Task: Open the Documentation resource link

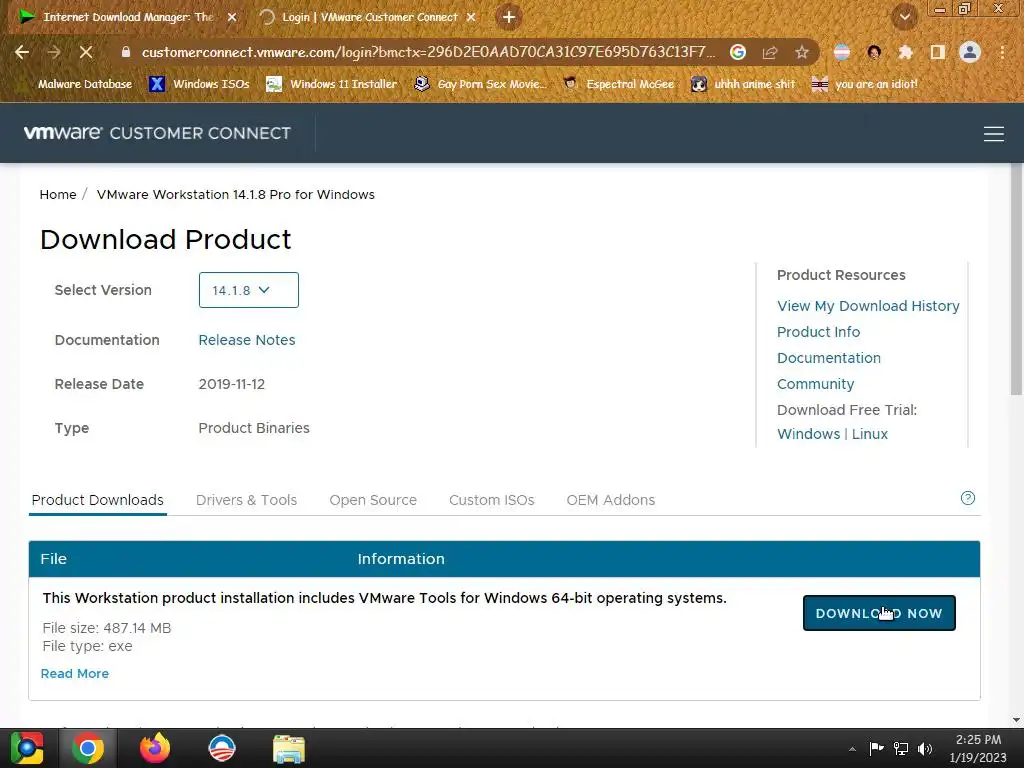Action: tap(829, 358)
